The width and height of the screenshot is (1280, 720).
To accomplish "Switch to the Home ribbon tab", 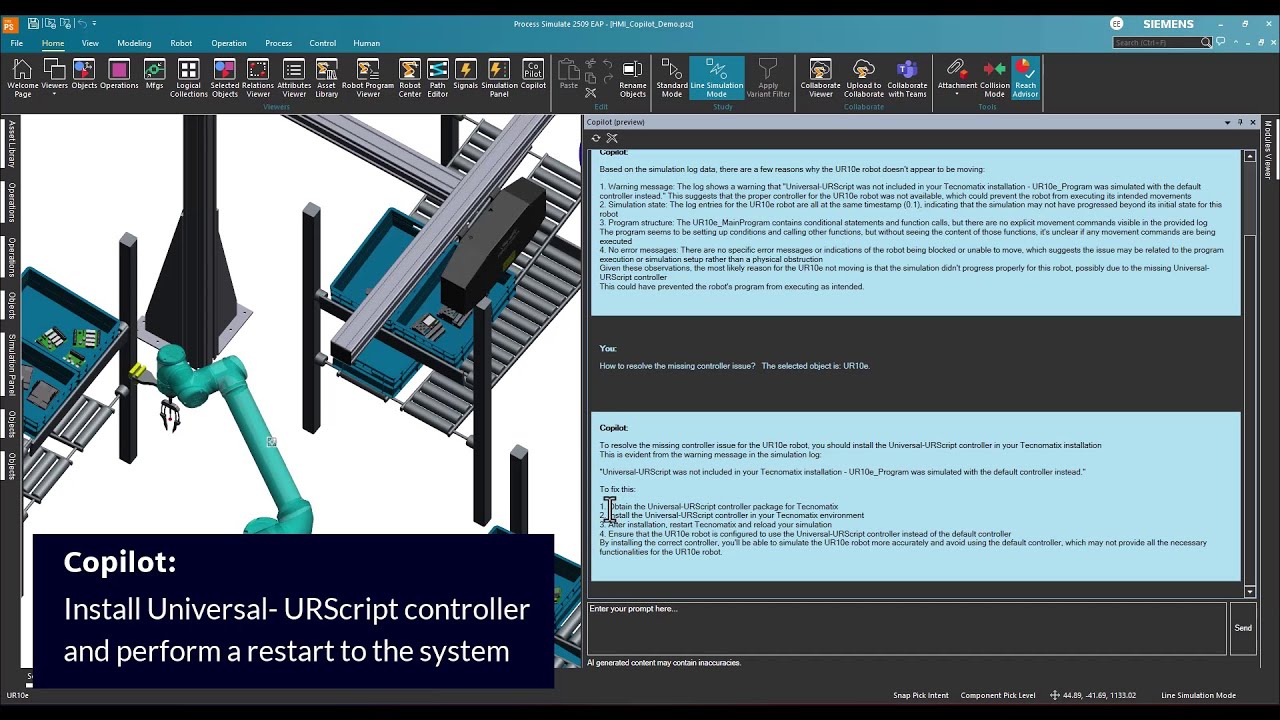I will [x=53, y=43].
